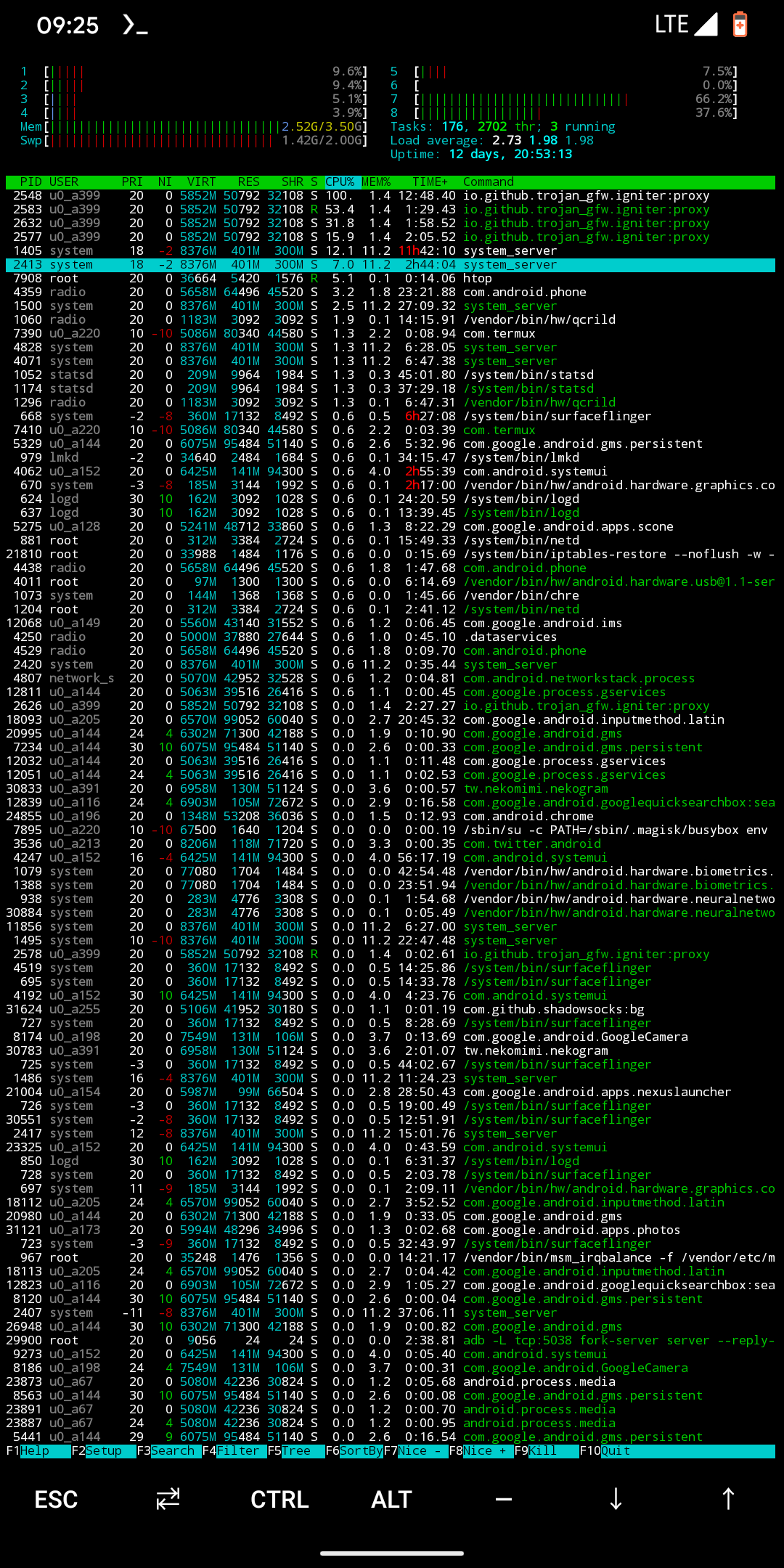Screen dimensions: 784x1568
Task: Select the android.process.media row PID 23873
Action: [x=391, y=1382]
